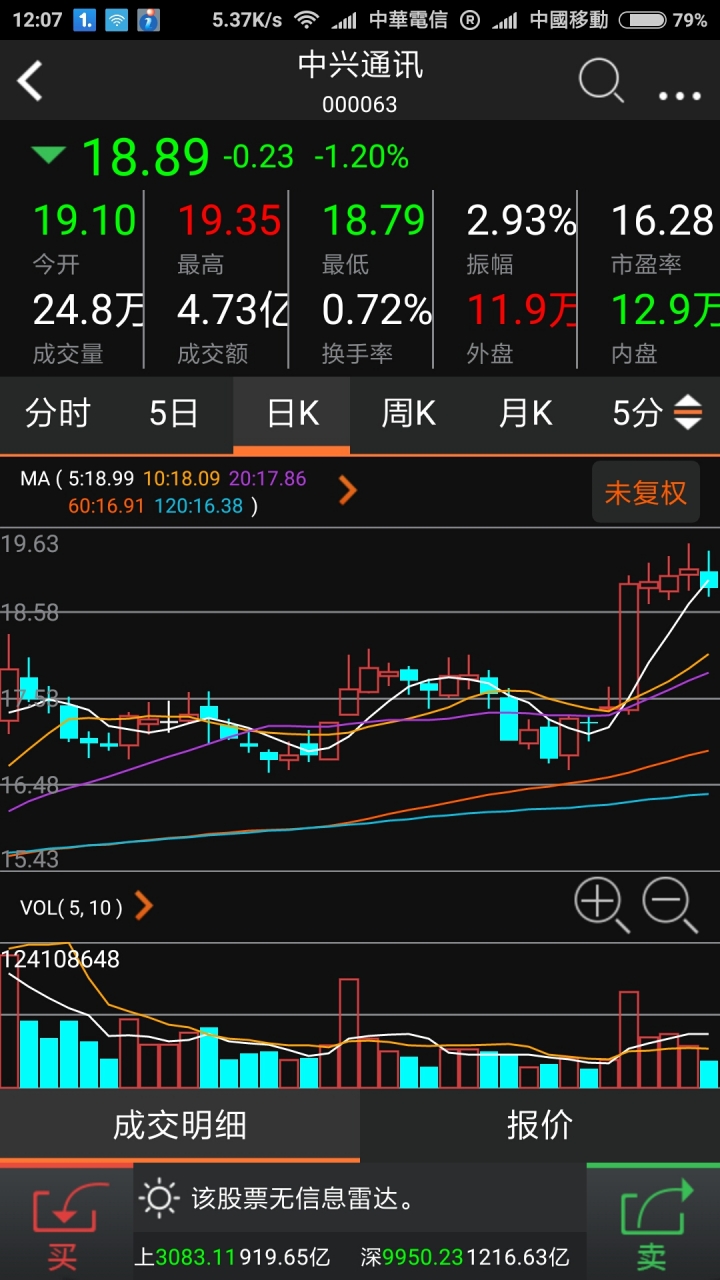
Task: Tap 成交量 value 24.8万
Action: click(89, 310)
